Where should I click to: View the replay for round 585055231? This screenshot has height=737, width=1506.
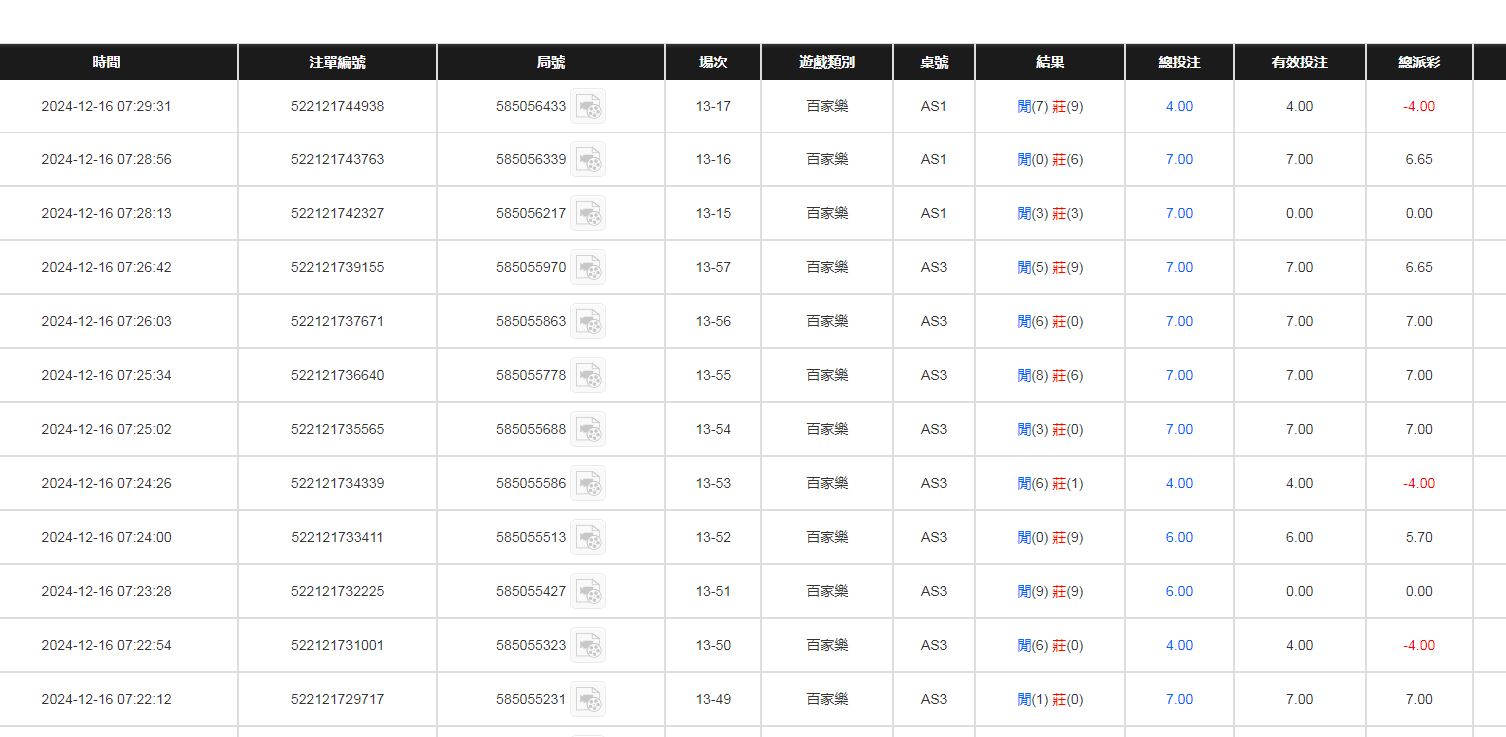click(588, 700)
